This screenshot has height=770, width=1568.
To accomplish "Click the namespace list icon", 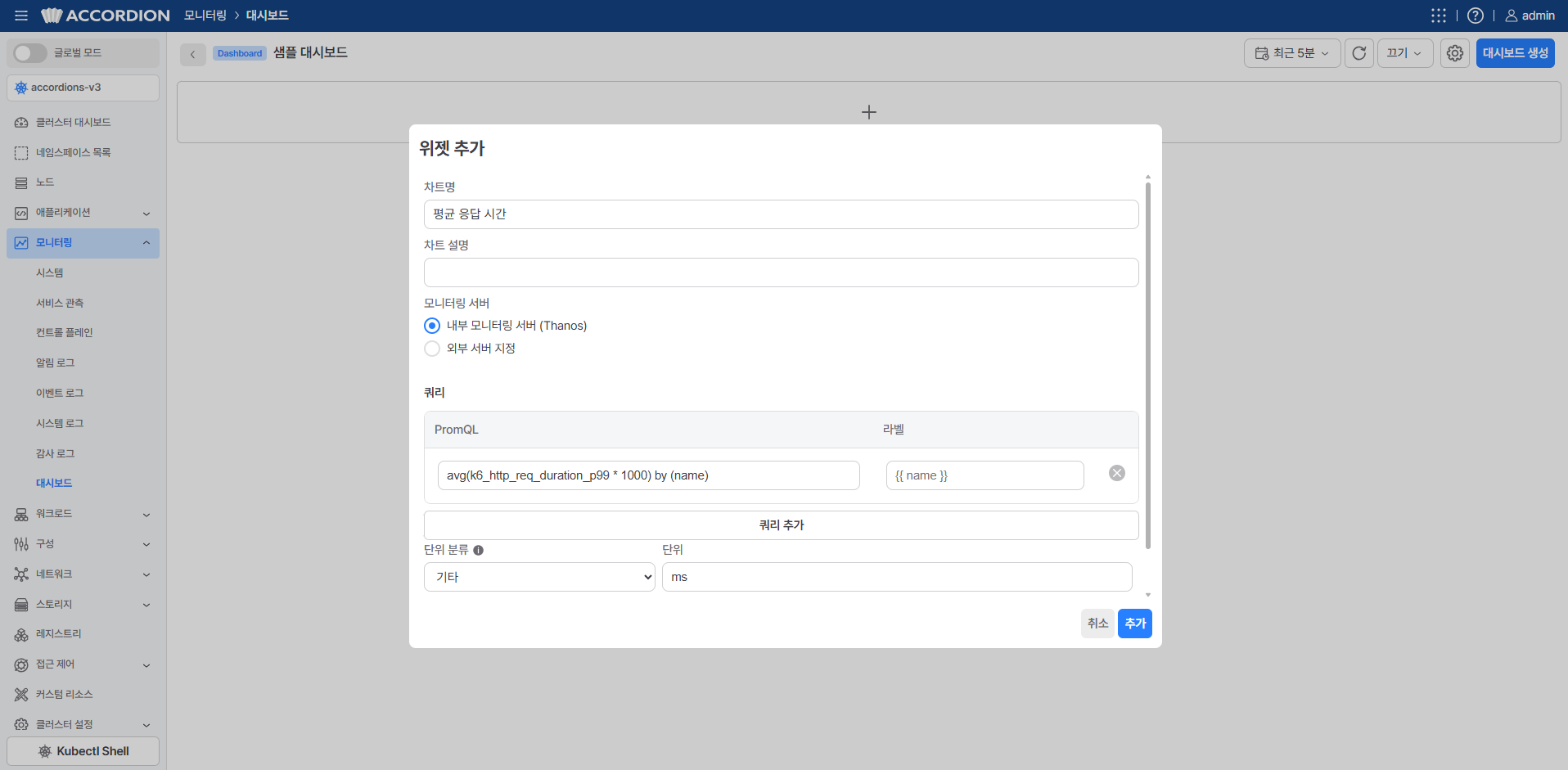I will [x=21, y=153].
